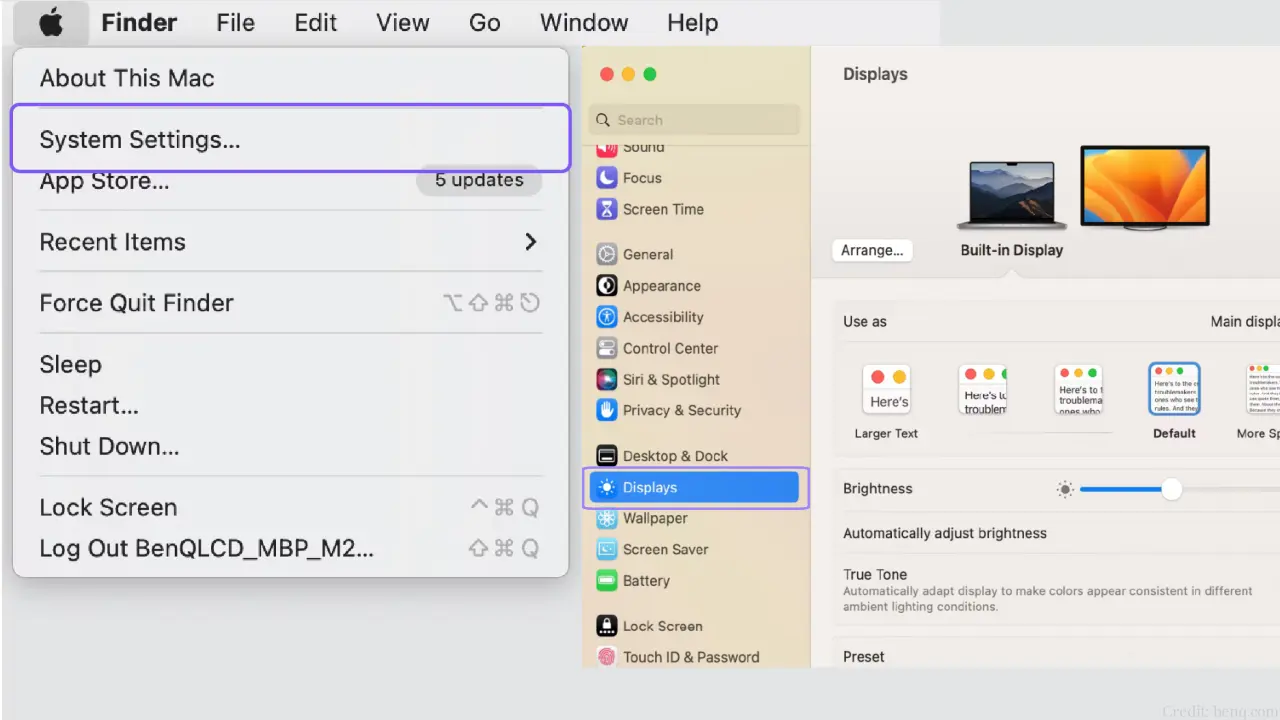Select the Larger Text resolution option
The image size is (1280, 720).
[x=886, y=403]
